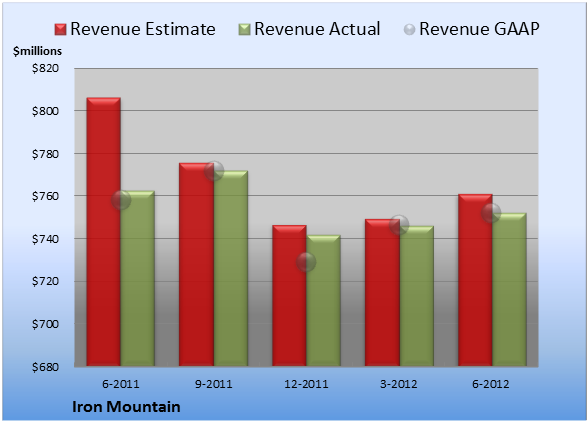
Task: Click the $800 y-axis label
Action: tap(45, 111)
